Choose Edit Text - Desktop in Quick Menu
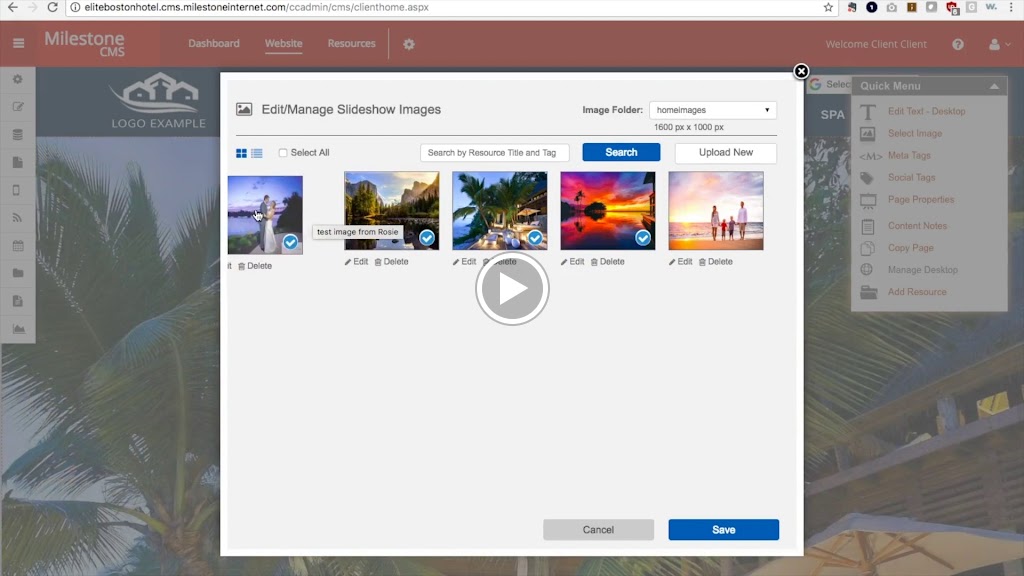 click(x=926, y=111)
